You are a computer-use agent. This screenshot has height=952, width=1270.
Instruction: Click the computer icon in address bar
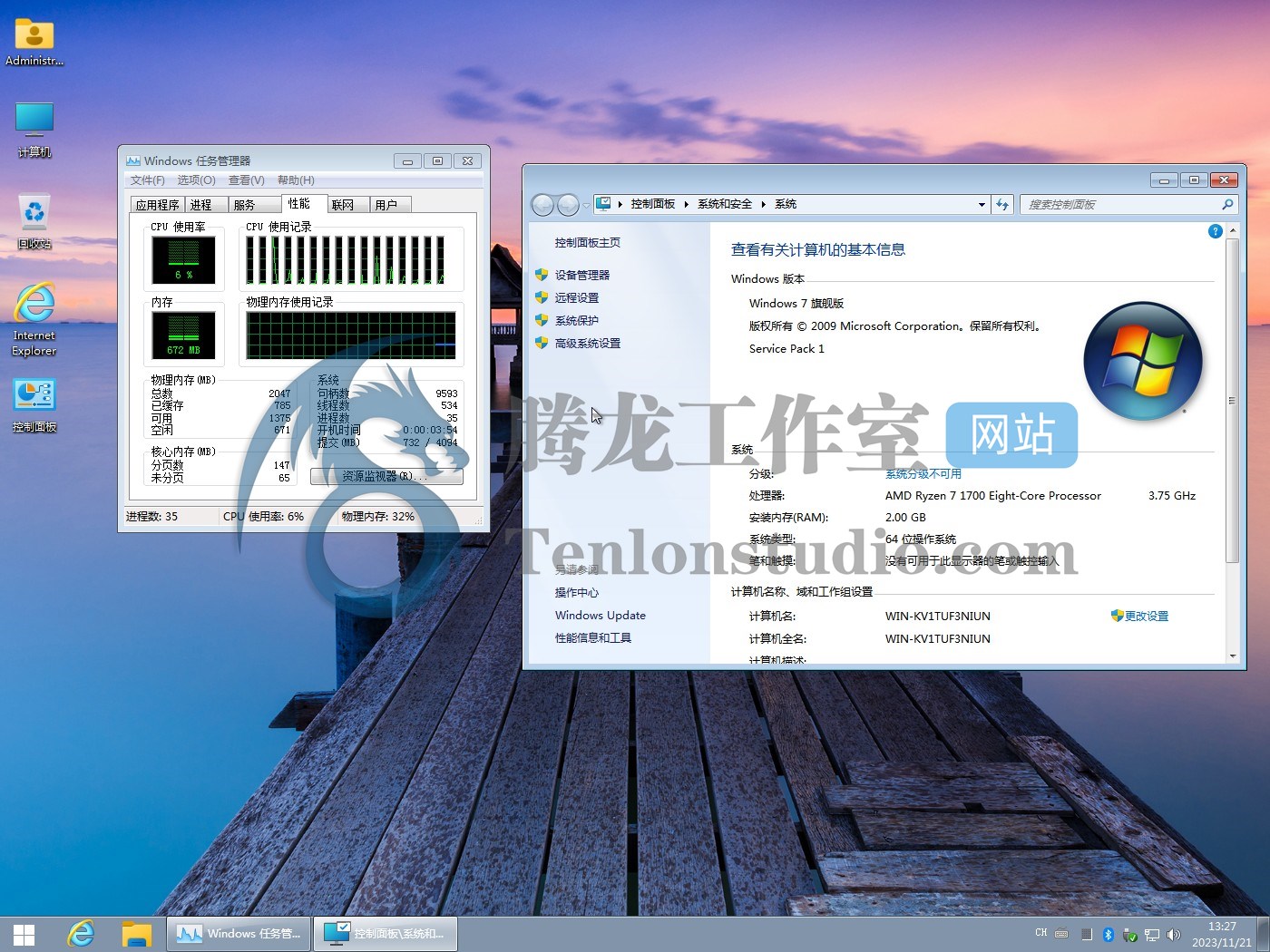pos(603,204)
